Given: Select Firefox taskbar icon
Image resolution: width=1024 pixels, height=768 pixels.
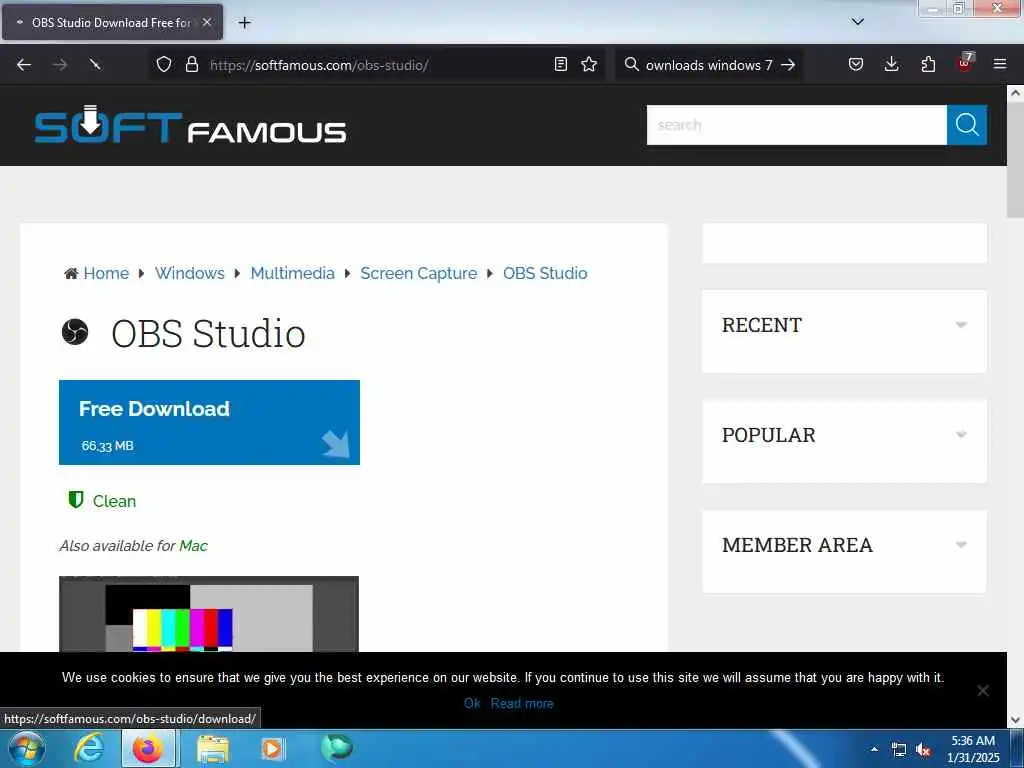Looking at the screenshot, I should [x=148, y=748].
